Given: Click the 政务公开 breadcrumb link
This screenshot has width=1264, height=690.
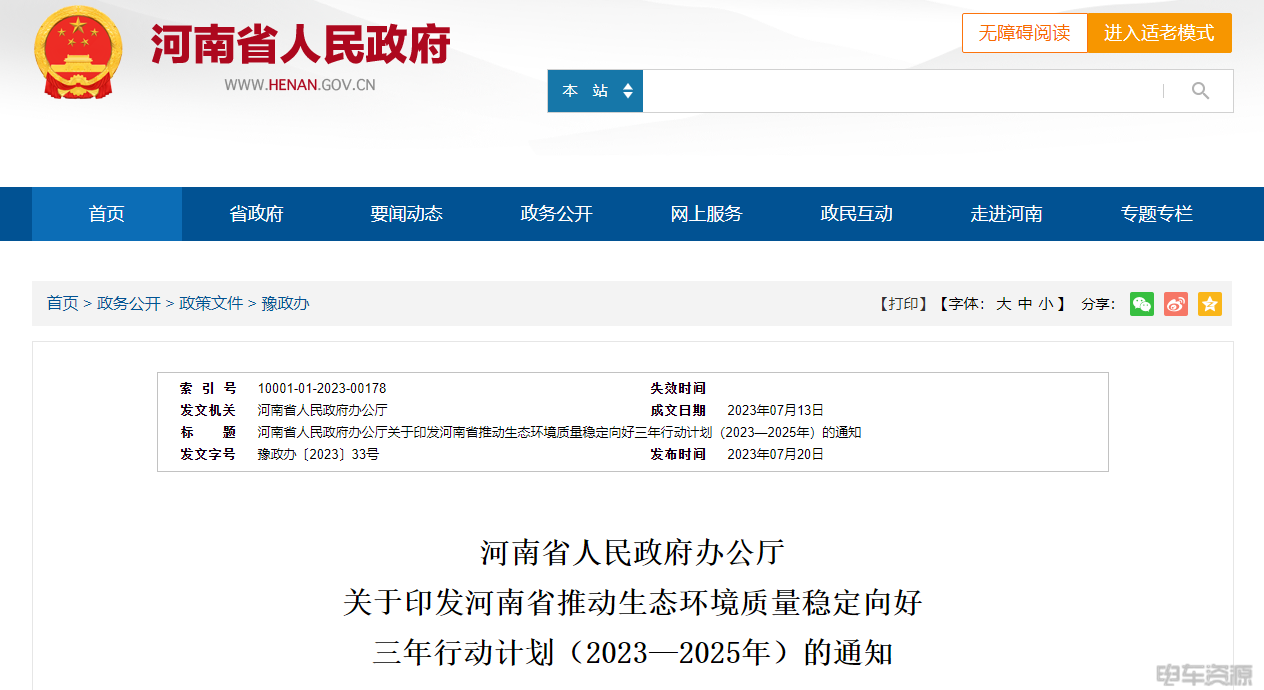Looking at the screenshot, I should tap(129, 303).
